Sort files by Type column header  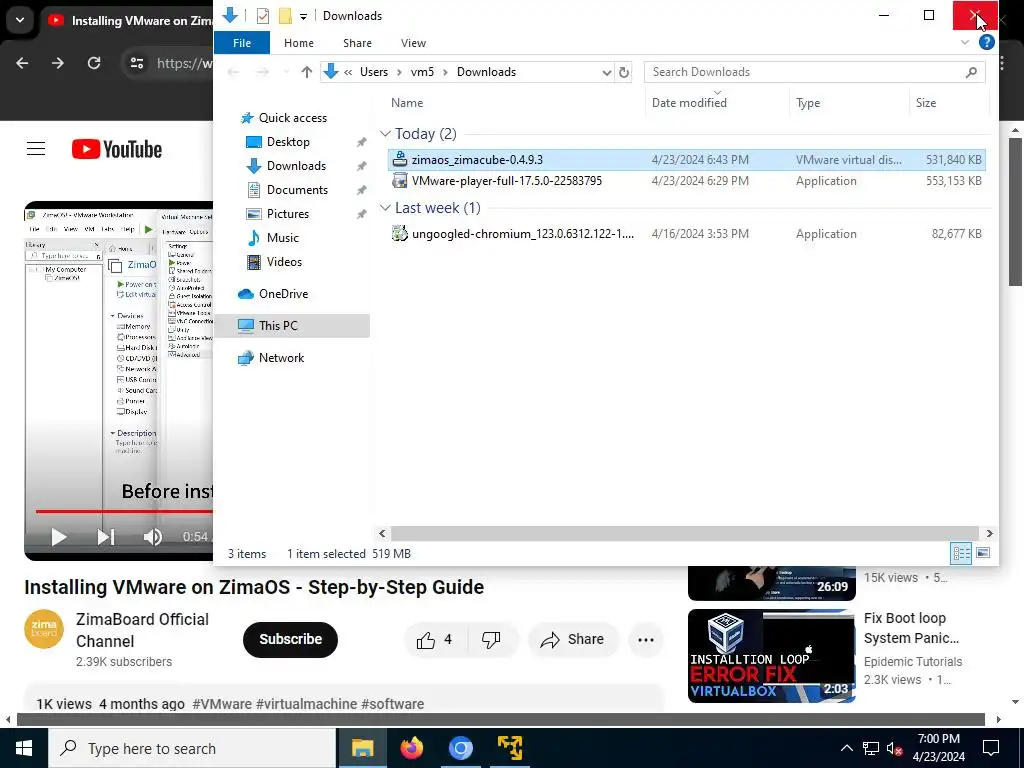click(808, 103)
